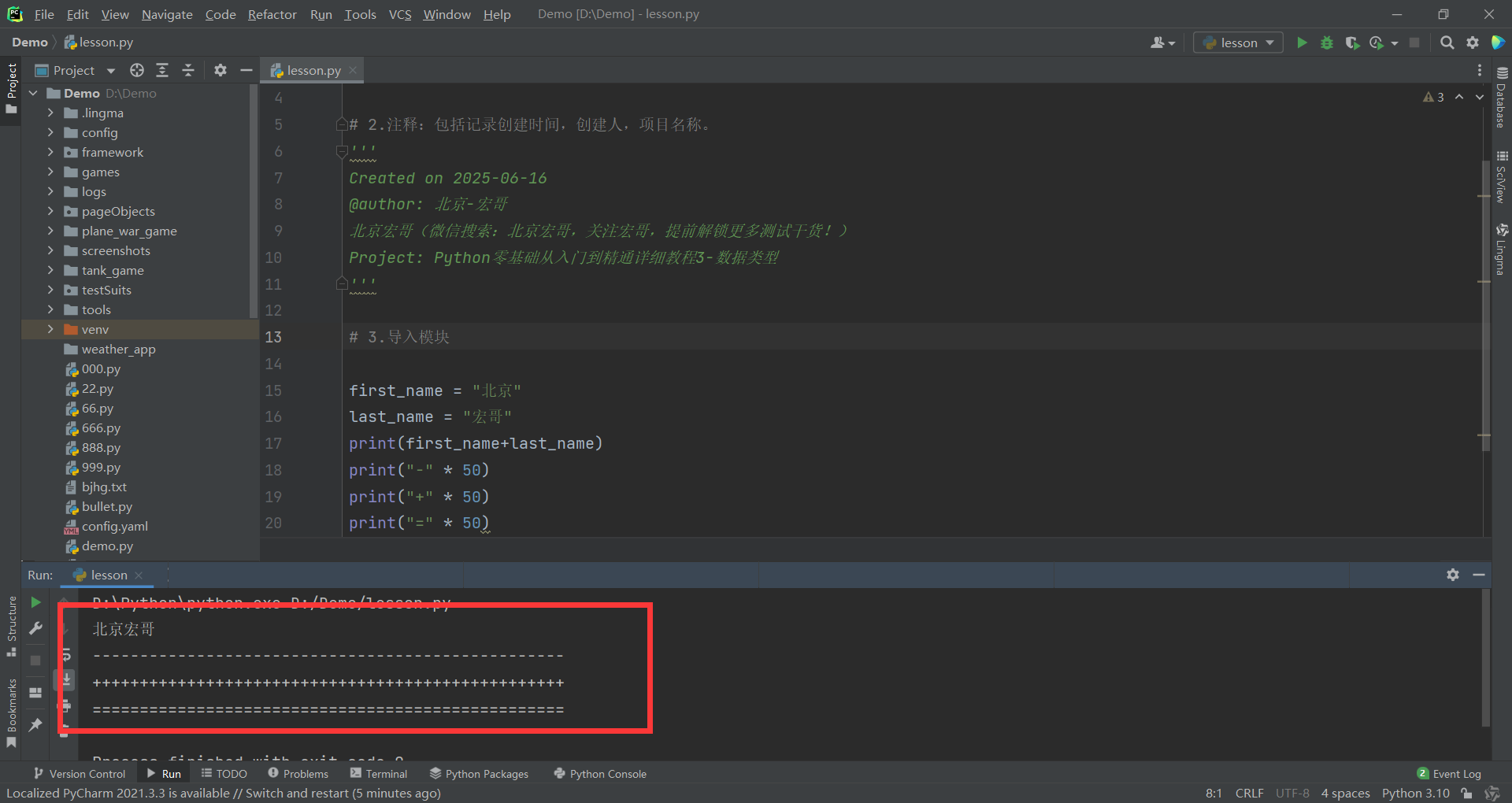1512x803 pixels.
Task: Click the locate file target icon in Project panel
Action: pos(137,70)
